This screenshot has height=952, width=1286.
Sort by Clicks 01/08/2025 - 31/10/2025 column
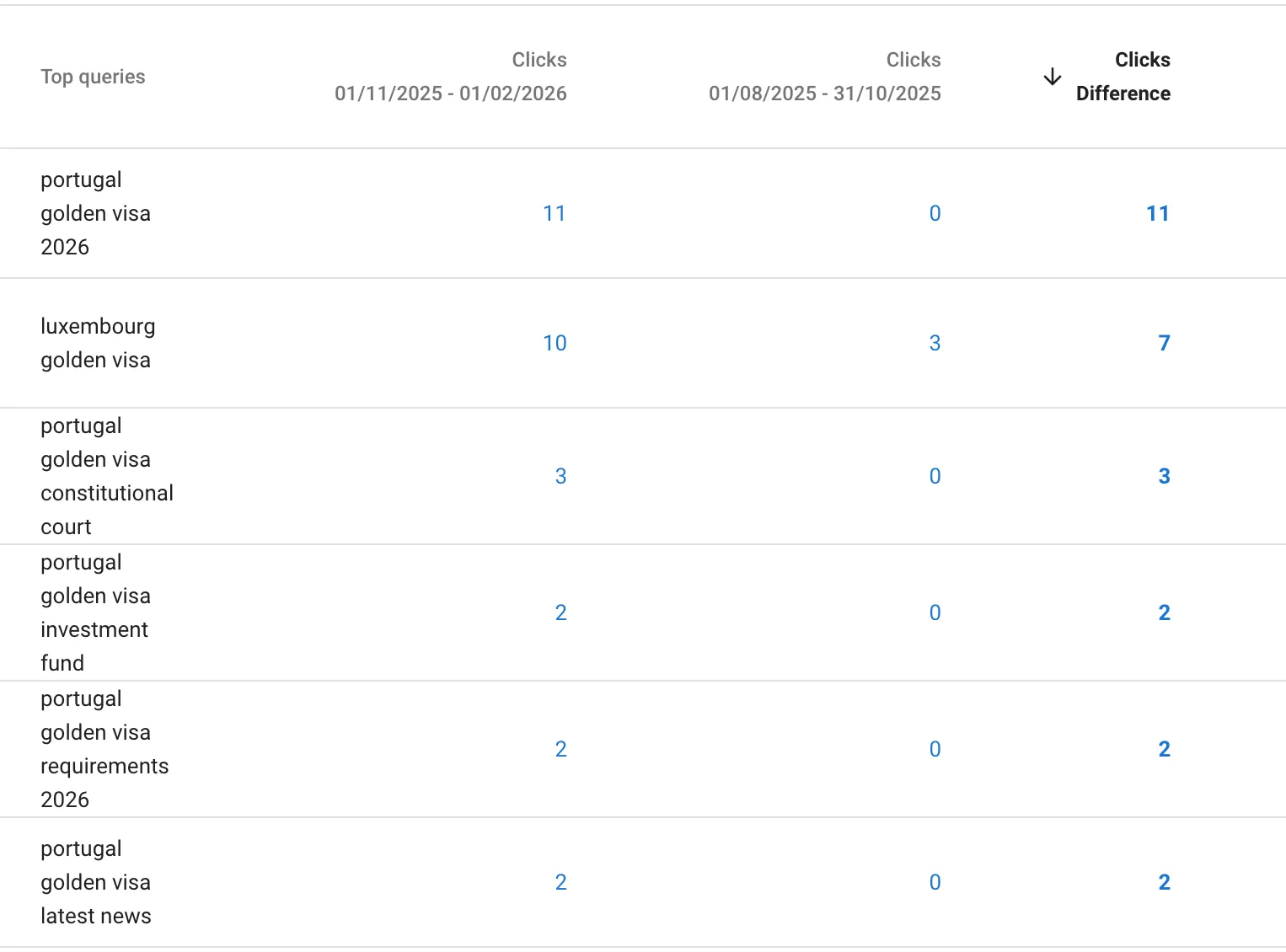(825, 77)
